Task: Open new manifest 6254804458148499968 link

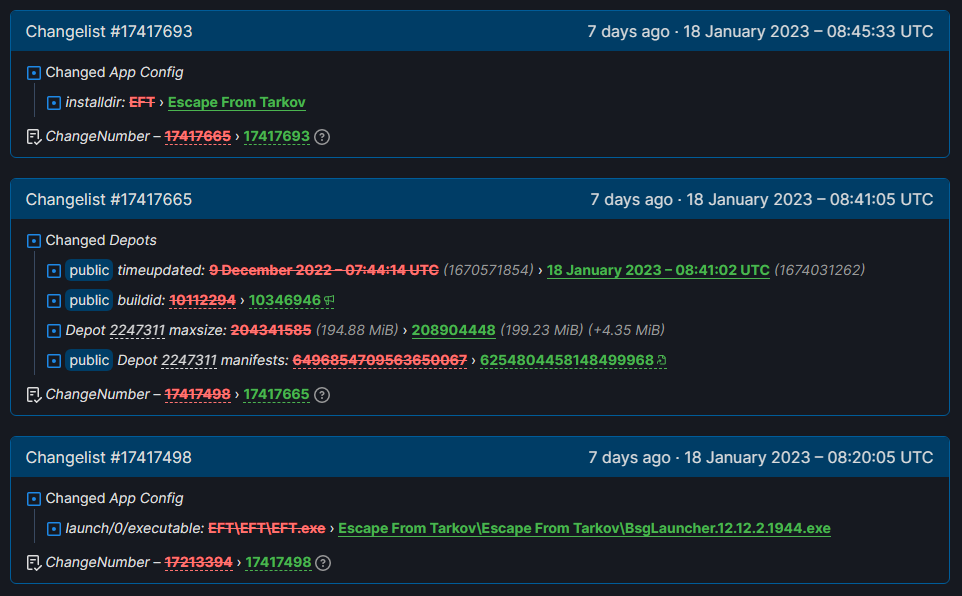Action: point(567,360)
